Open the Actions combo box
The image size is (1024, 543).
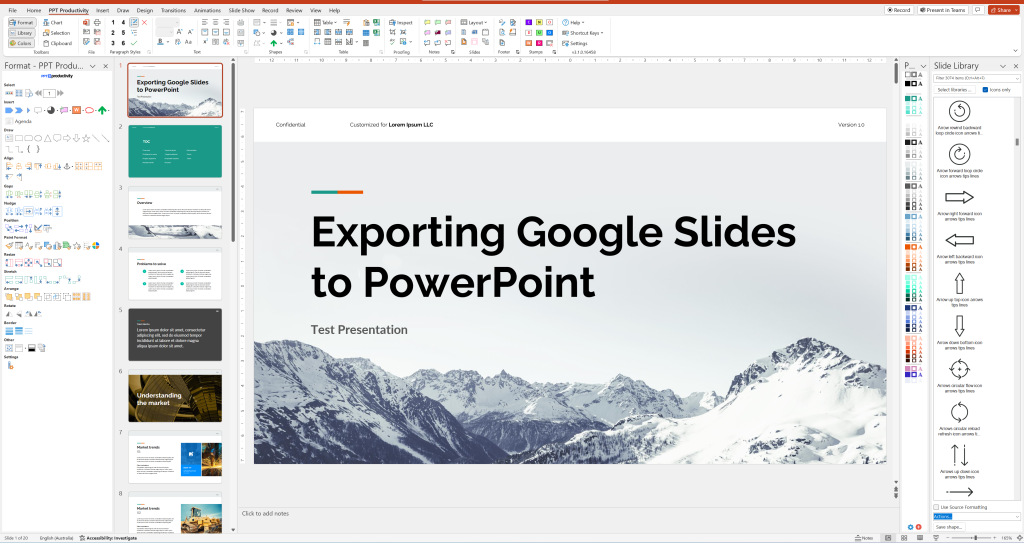pyautogui.click(x=977, y=516)
